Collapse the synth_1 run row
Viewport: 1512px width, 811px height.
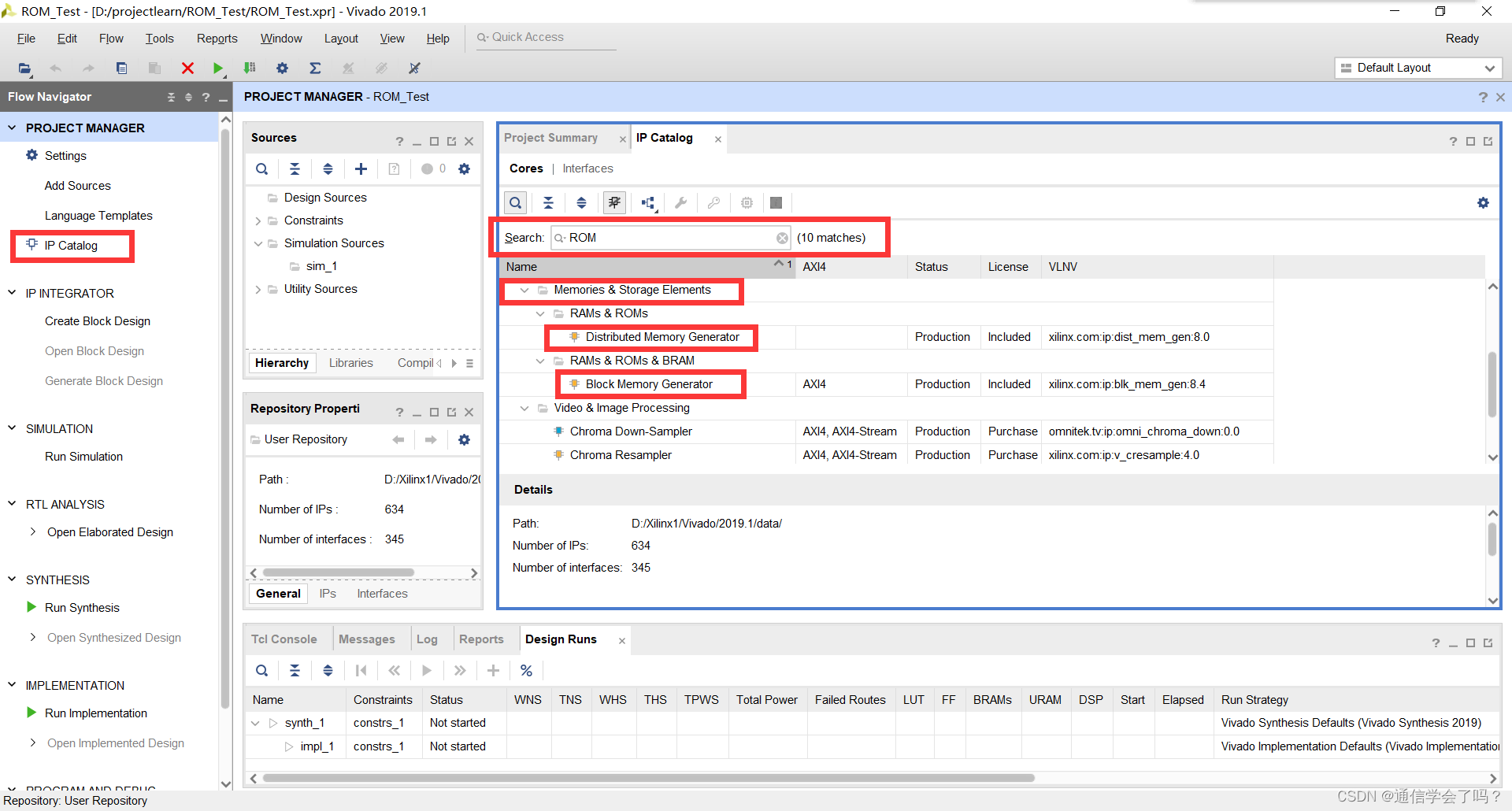[255, 723]
